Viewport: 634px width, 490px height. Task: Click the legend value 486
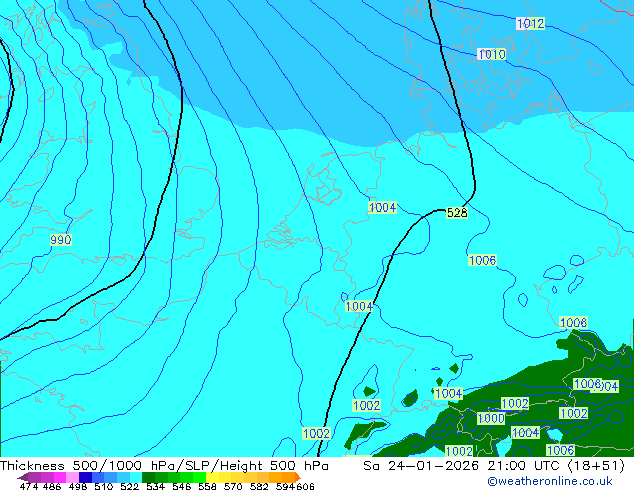(52, 486)
